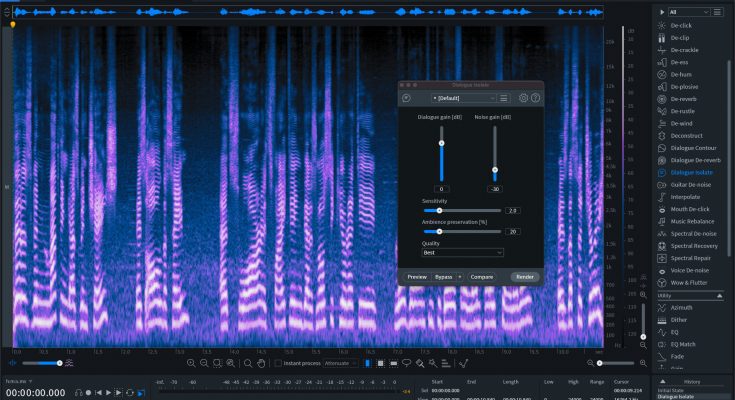Screen dimensions: 735x400
Task: Open the Quality dropdown set to Best
Action: (462, 253)
